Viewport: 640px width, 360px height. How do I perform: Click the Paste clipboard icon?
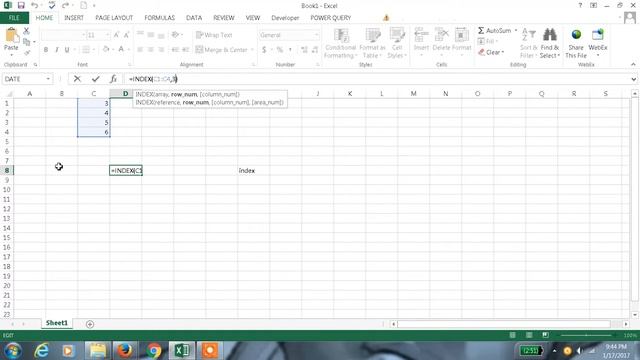[11, 36]
